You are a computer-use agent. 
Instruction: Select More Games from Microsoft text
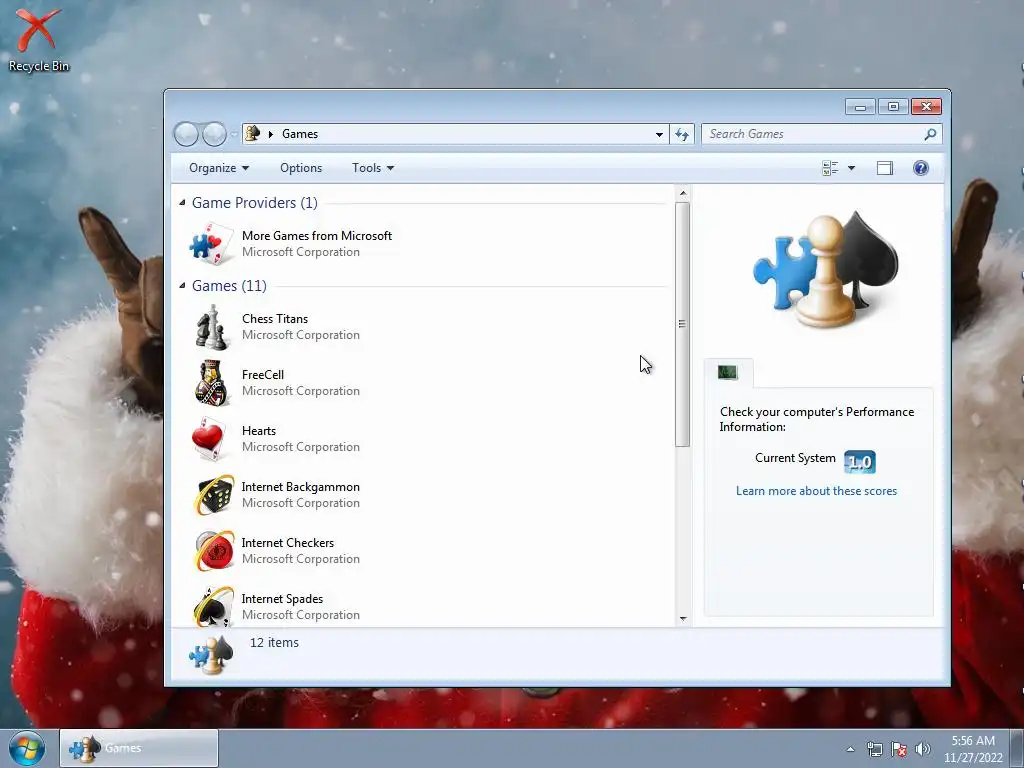pos(317,236)
